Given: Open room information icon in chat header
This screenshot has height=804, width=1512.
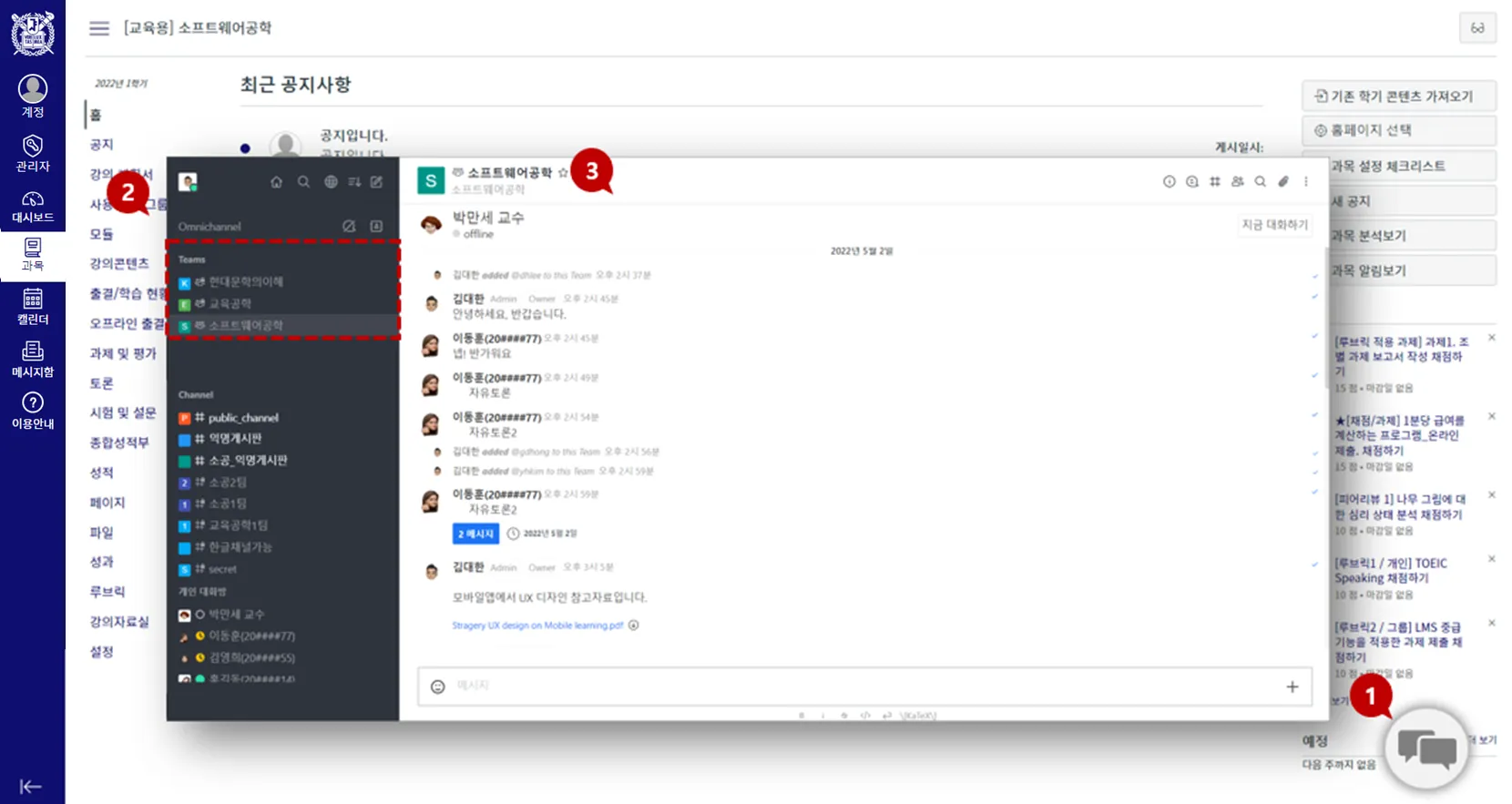Looking at the screenshot, I should coord(1169,181).
